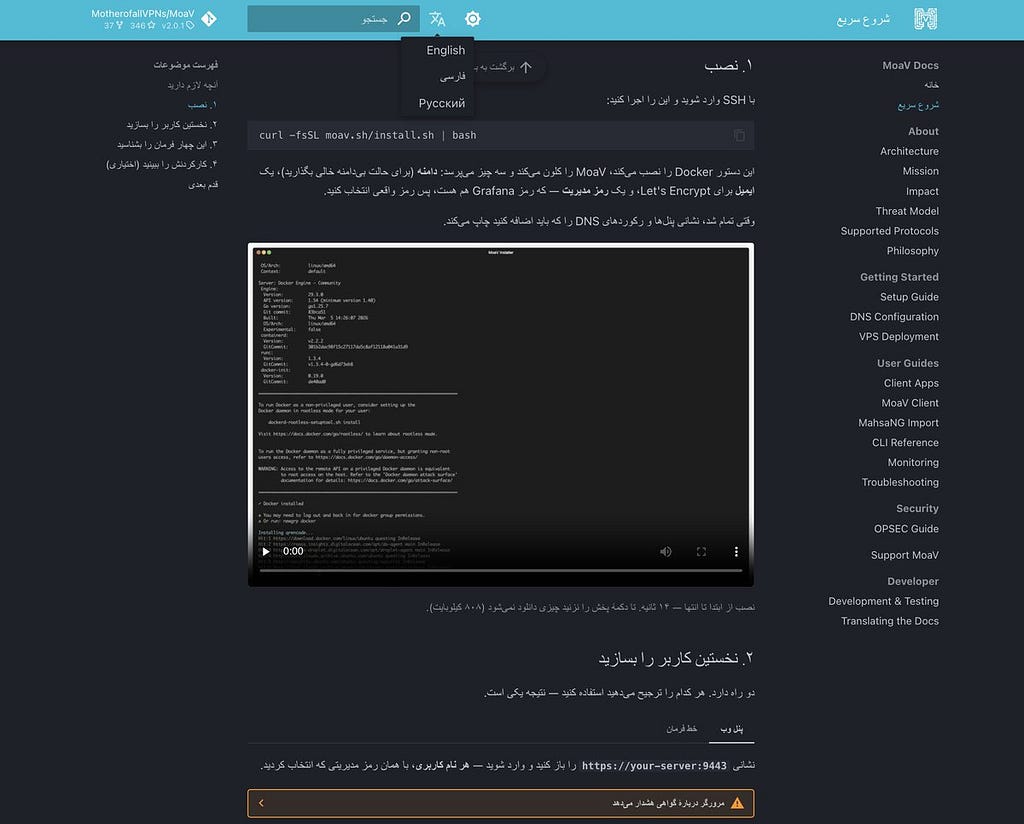The height and width of the screenshot is (824, 1024).
Task: Open Threat Model page
Action: [907, 211]
